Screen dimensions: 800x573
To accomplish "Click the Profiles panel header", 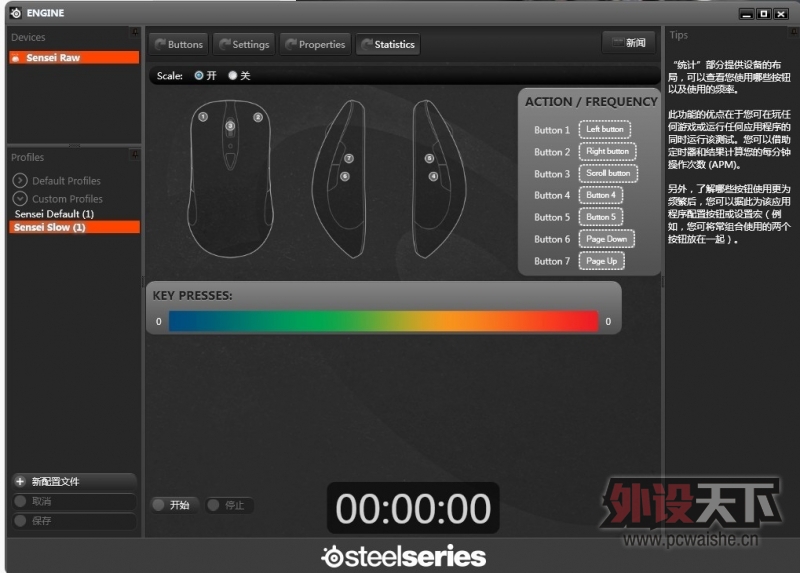I will click(28, 157).
